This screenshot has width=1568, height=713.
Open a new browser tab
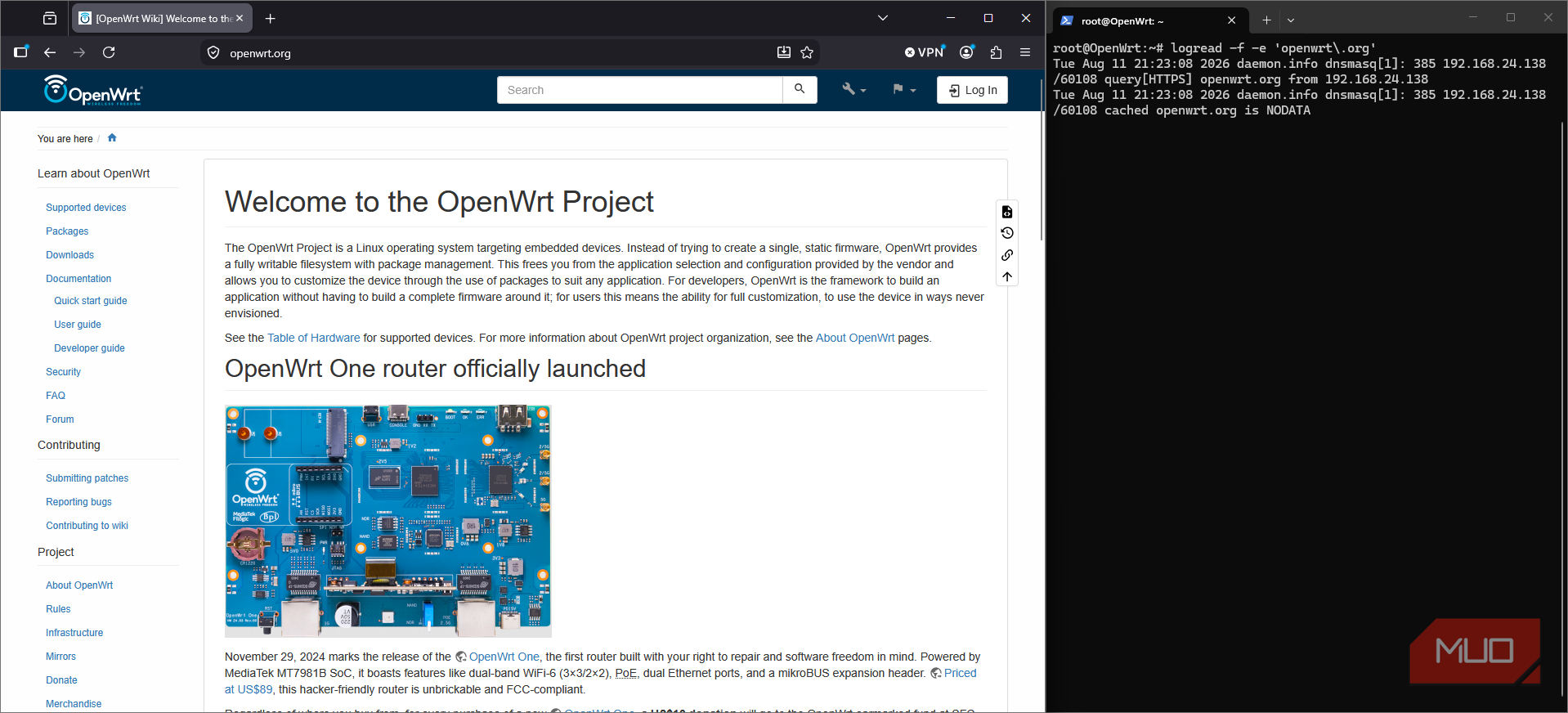[271, 18]
